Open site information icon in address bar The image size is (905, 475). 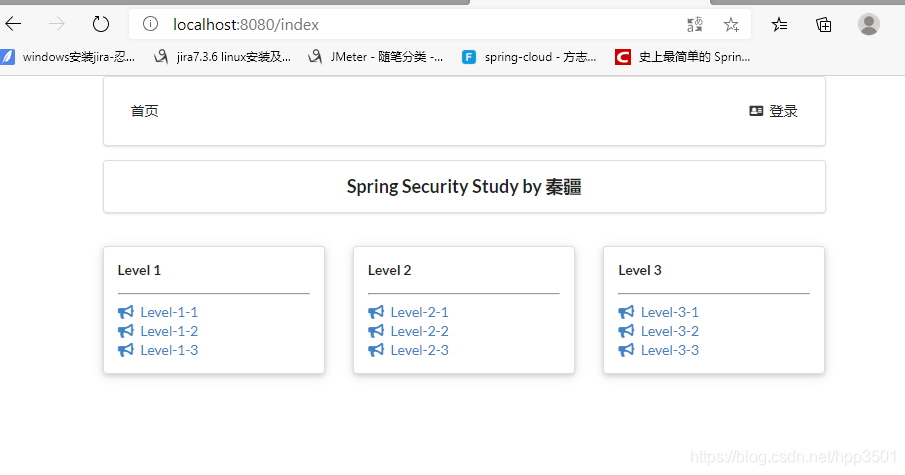click(x=150, y=24)
